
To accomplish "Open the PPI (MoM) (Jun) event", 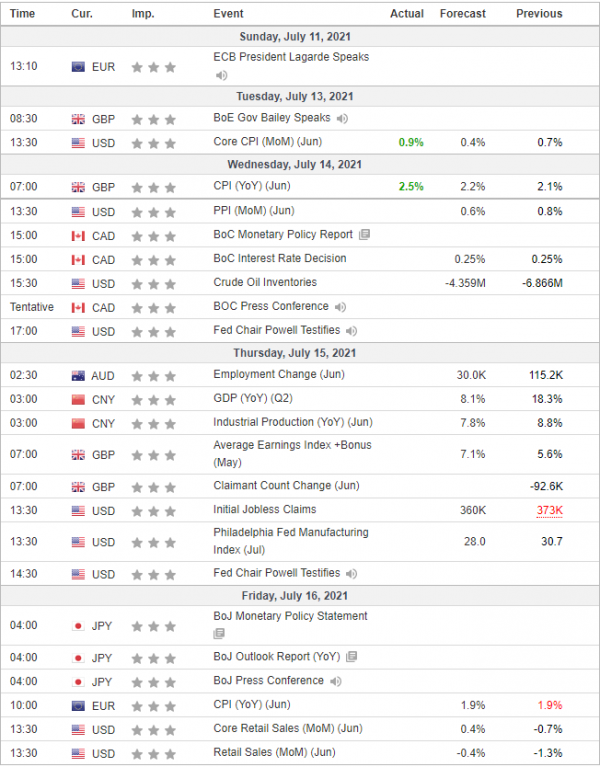I will coord(254,211).
